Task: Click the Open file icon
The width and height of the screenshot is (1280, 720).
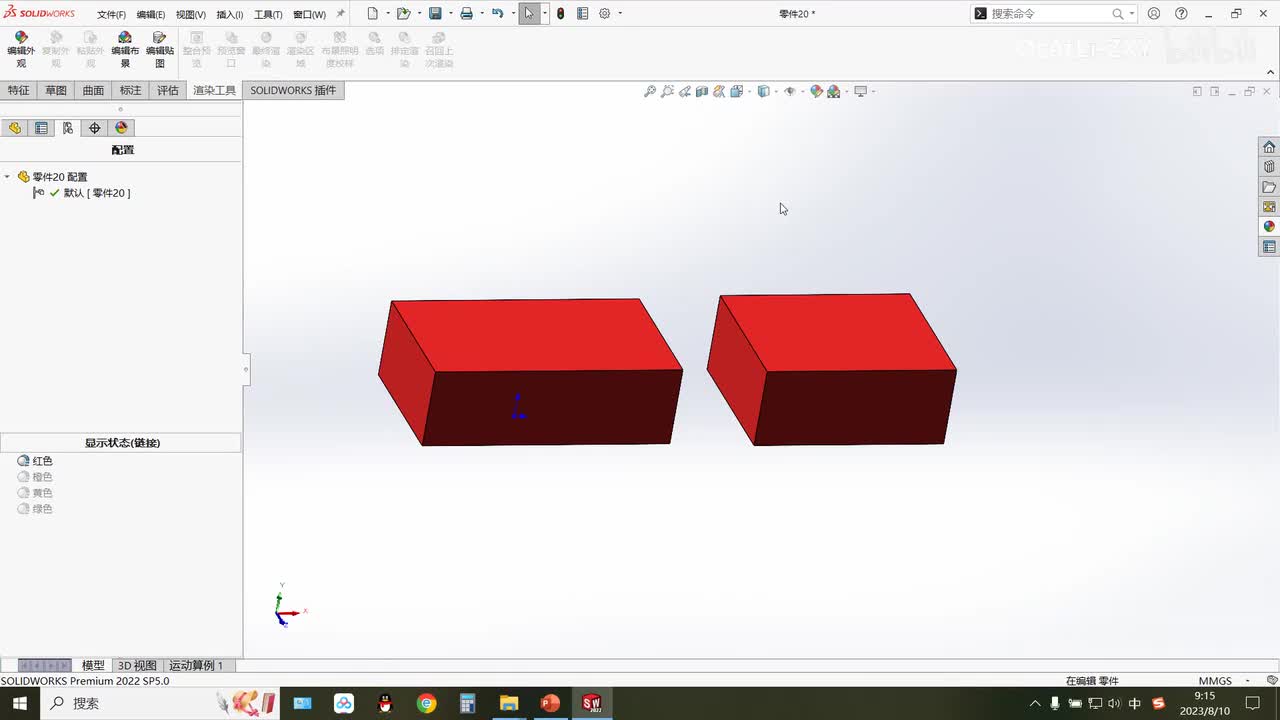Action: pyautogui.click(x=403, y=14)
